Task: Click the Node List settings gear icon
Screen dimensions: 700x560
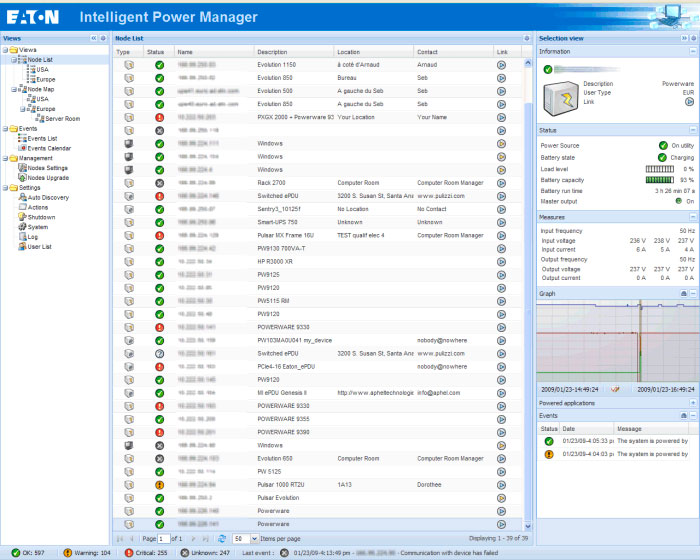Action: (527, 38)
